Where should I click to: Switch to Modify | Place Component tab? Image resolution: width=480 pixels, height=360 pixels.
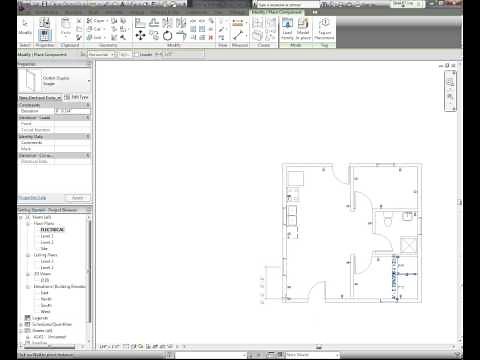point(276,12)
